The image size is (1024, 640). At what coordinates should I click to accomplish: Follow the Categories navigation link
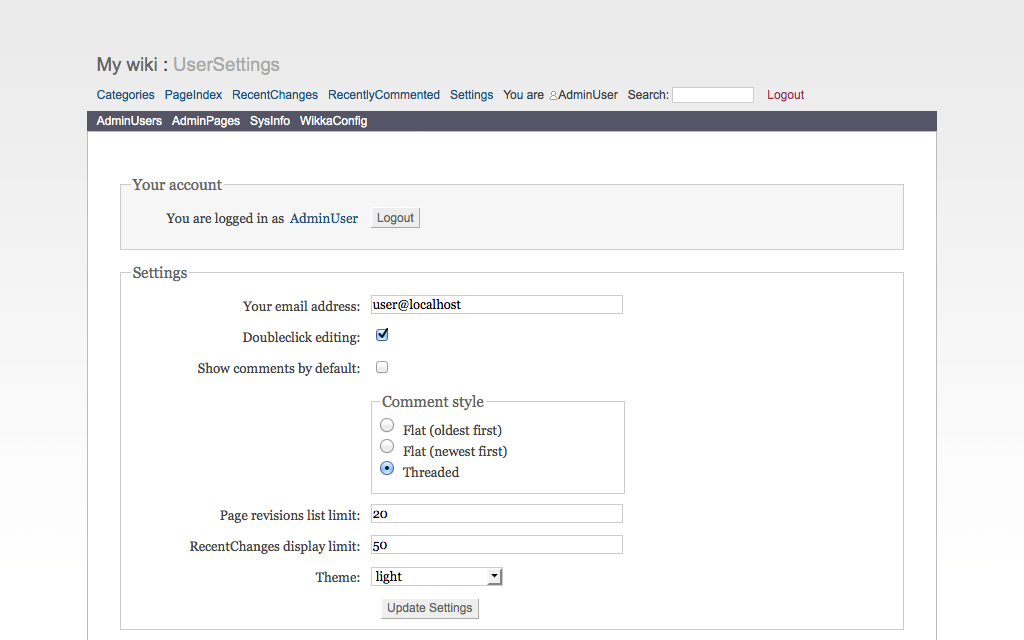pyautogui.click(x=126, y=95)
